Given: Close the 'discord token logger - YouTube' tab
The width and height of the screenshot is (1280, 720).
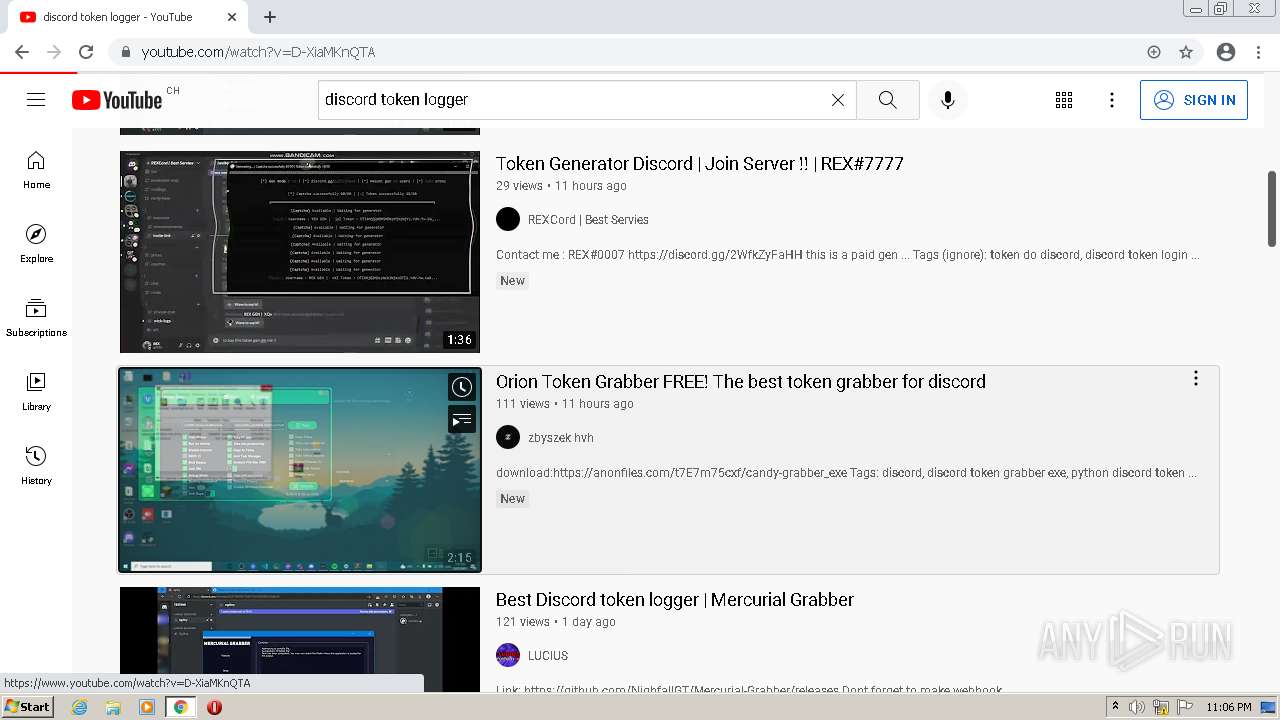Looking at the screenshot, I should point(233,17).
